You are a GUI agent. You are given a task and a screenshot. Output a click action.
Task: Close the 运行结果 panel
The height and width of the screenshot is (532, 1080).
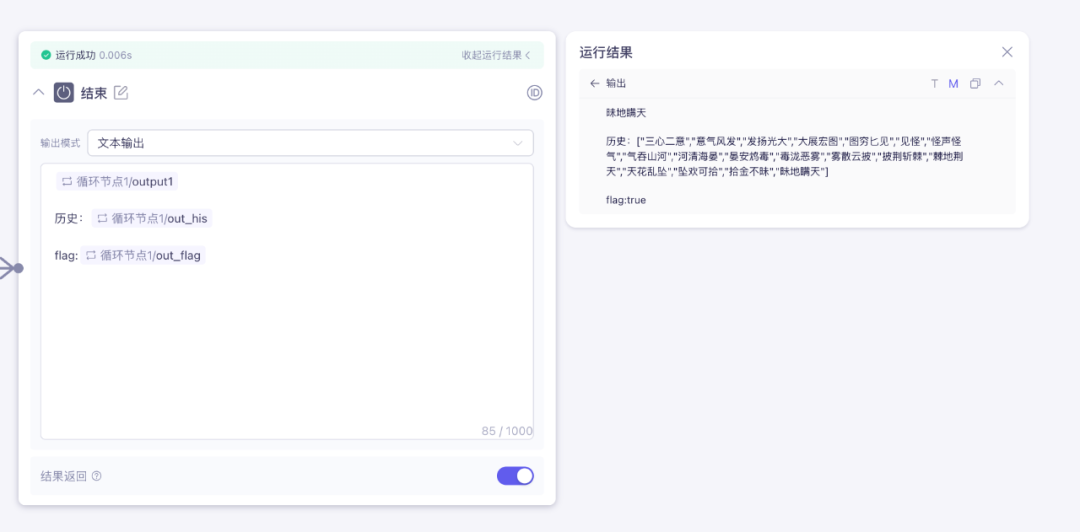click(x=1007, y=52)
